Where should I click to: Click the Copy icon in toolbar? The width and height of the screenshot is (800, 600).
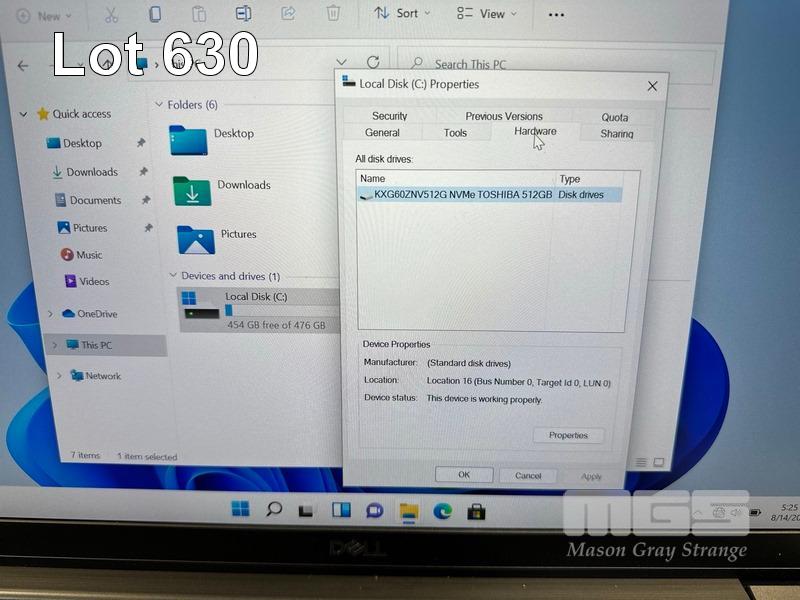[154, 14]
